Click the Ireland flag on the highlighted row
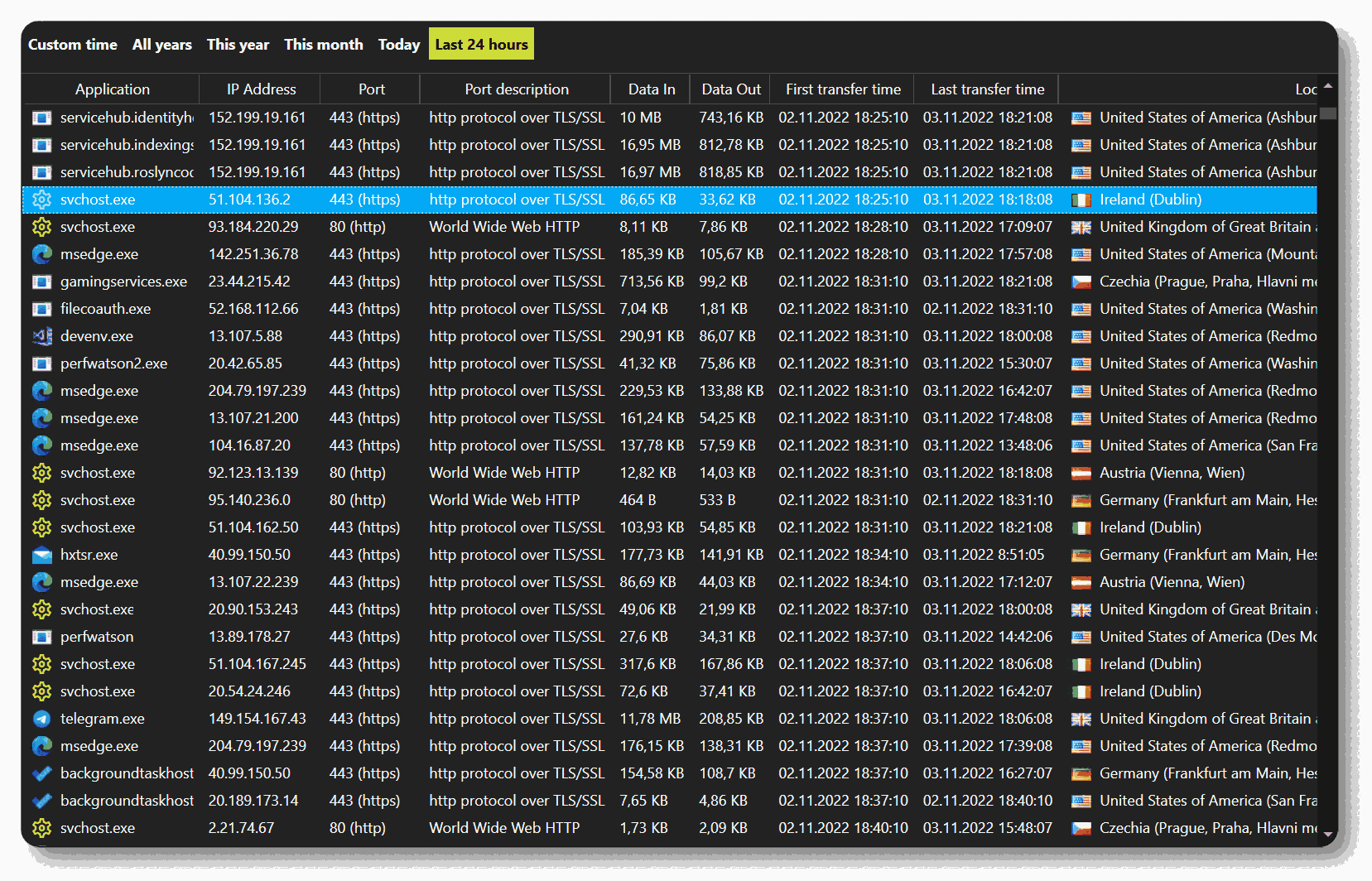The width and height of the screenshot is (1372, 881). [x=1081, y=200]
